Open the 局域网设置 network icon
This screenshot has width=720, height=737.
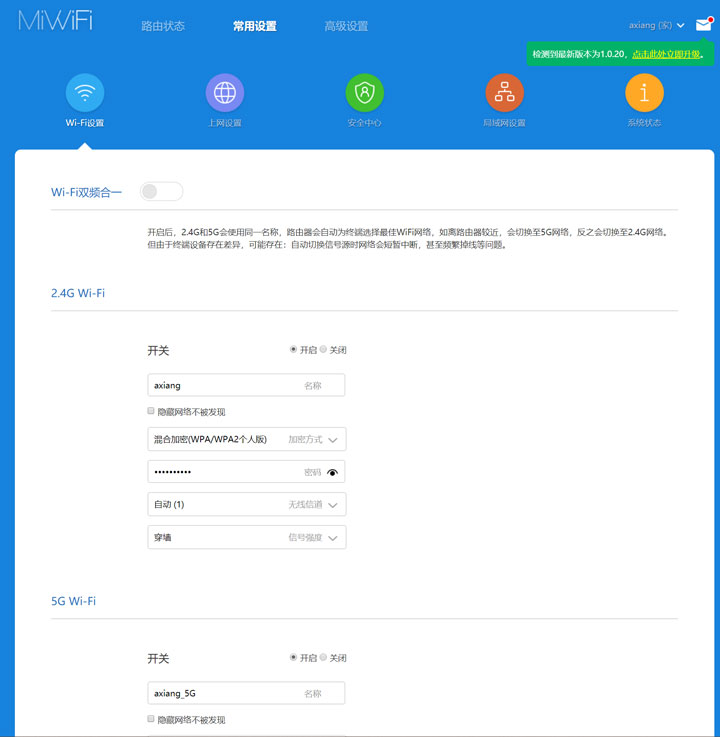(504, 93)
